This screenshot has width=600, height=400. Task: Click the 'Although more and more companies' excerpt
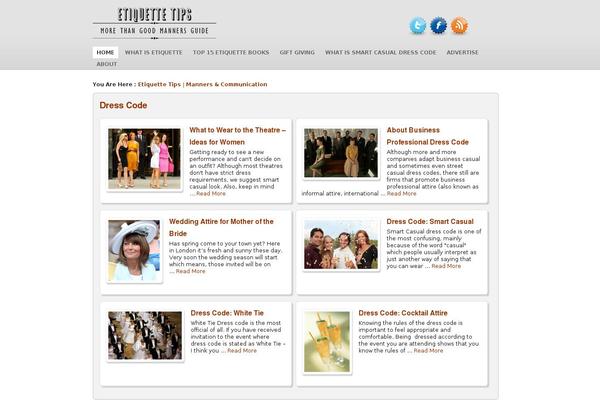(x=433, y=169)
